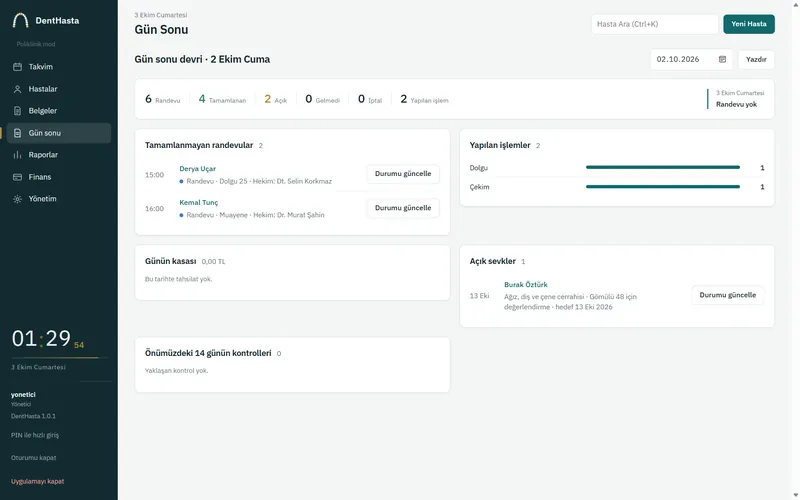
Task: Open Derya Uçar patient link
Action: point(197,169)
